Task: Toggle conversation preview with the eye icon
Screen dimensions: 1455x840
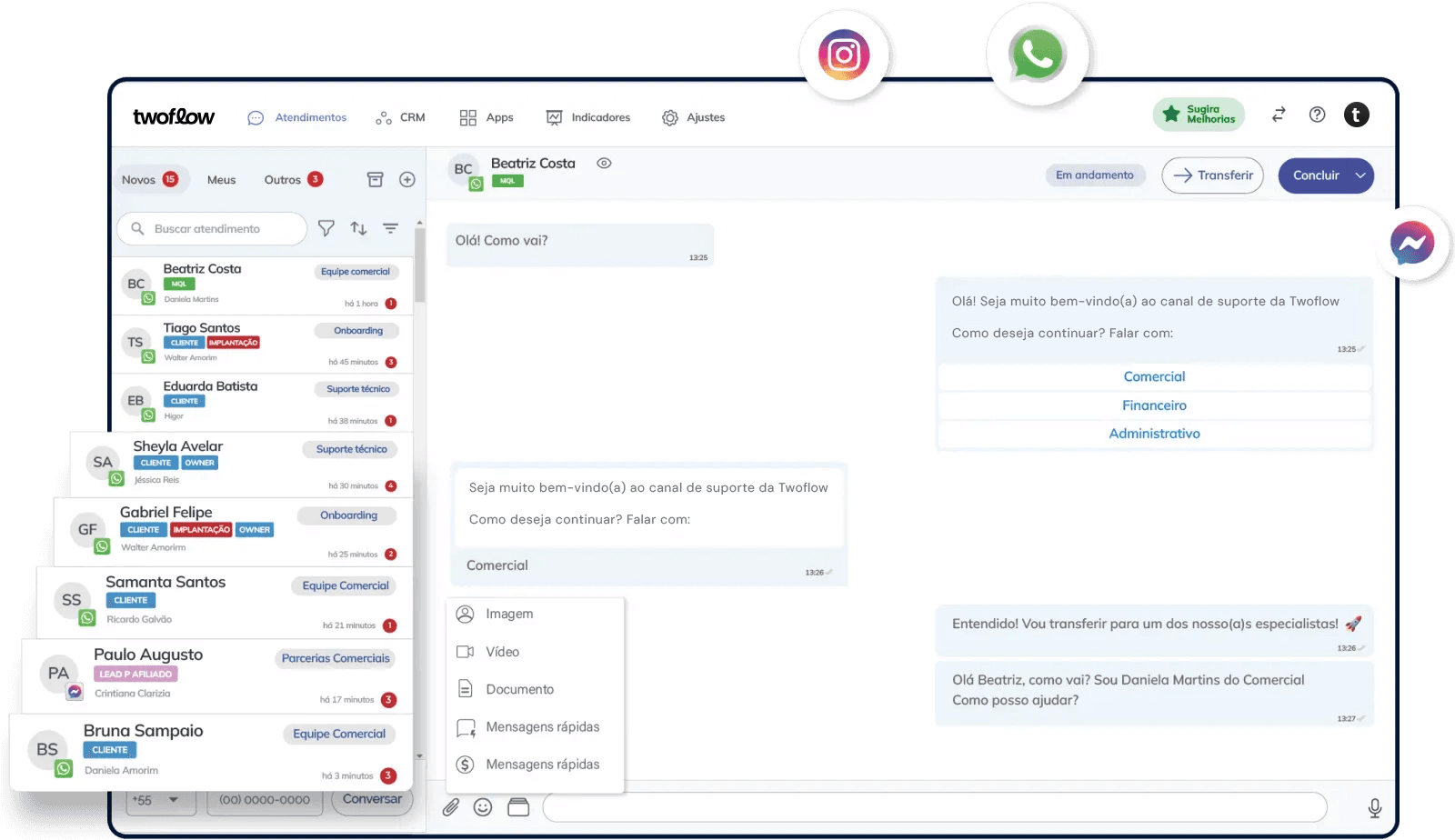Action: tap(606, 163)
